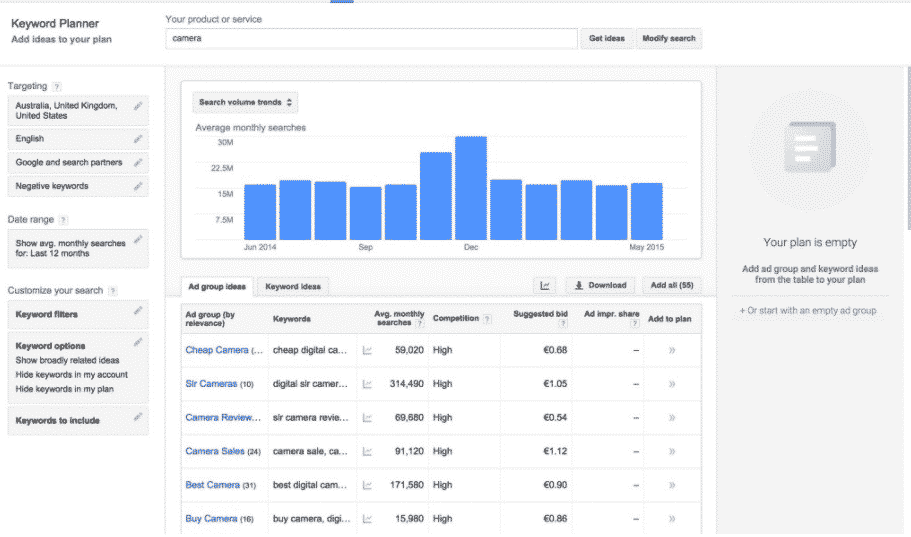Screen dimensions: 911x537
Task: Open the Camera Sales ad group link
Action: point(215,452)
